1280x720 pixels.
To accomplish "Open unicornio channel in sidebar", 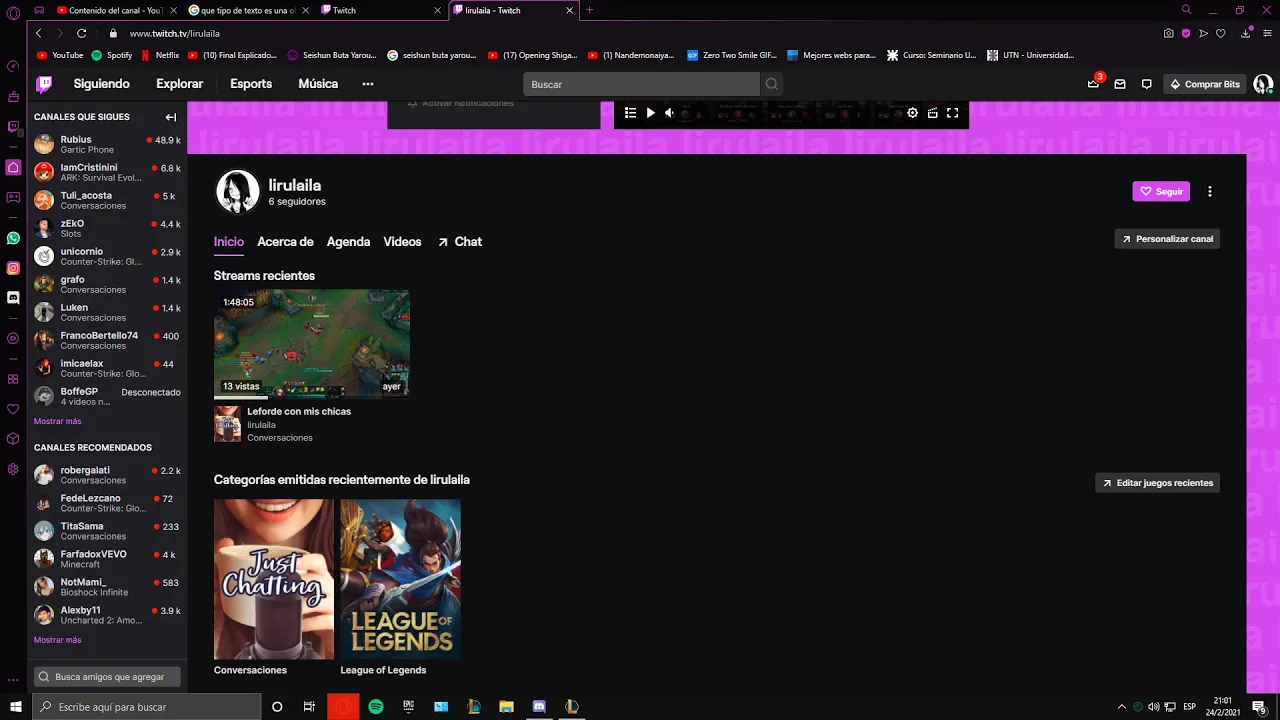I will [x=107, y=256].
